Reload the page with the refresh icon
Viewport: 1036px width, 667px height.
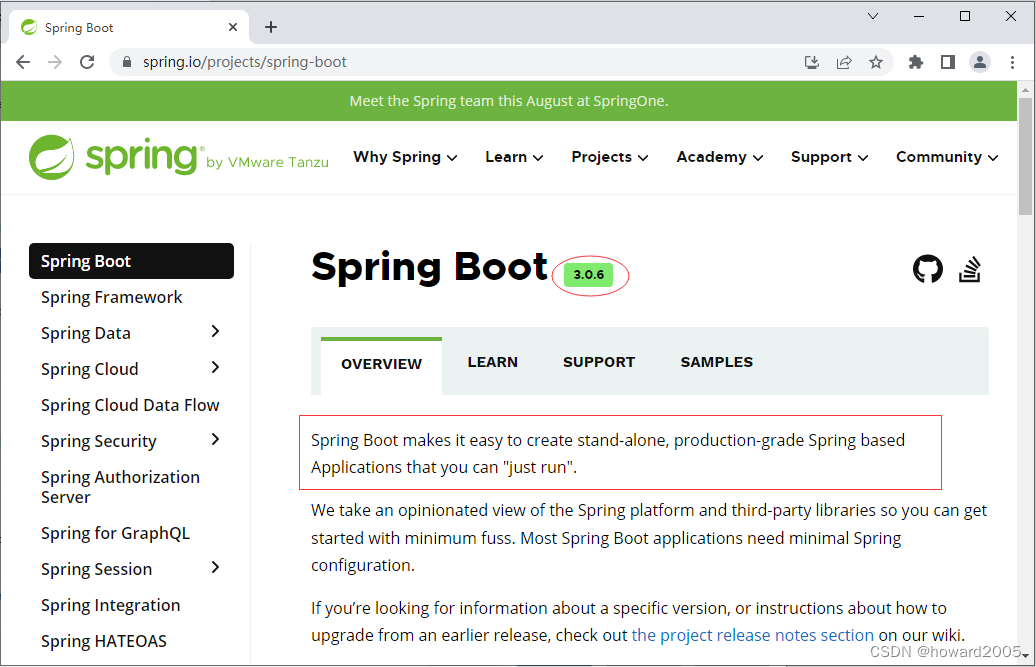coord(87,62)
